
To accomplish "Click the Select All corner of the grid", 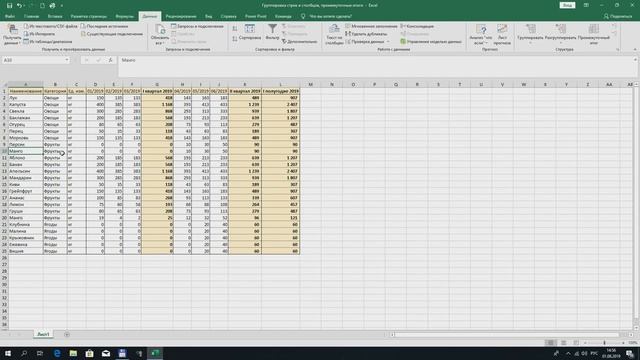I will point(4,84).
